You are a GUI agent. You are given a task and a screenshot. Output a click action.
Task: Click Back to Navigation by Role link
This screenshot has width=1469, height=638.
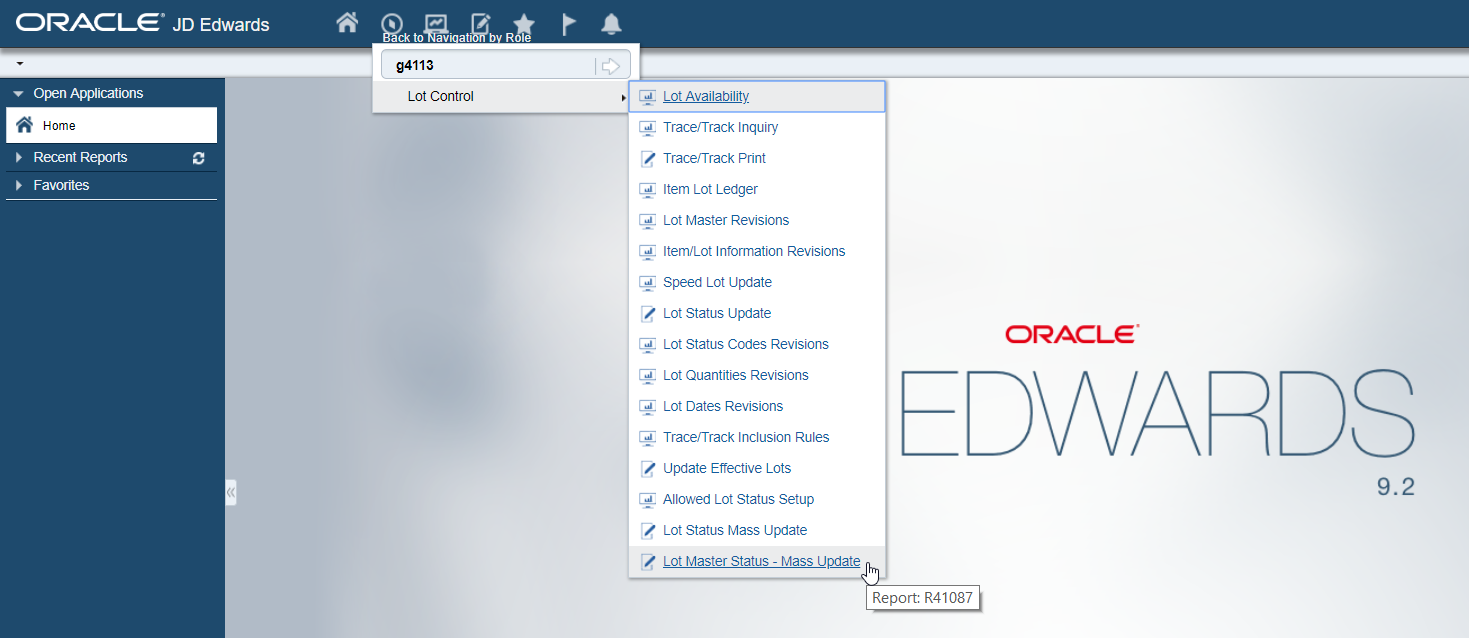click(x=457, y=38)
